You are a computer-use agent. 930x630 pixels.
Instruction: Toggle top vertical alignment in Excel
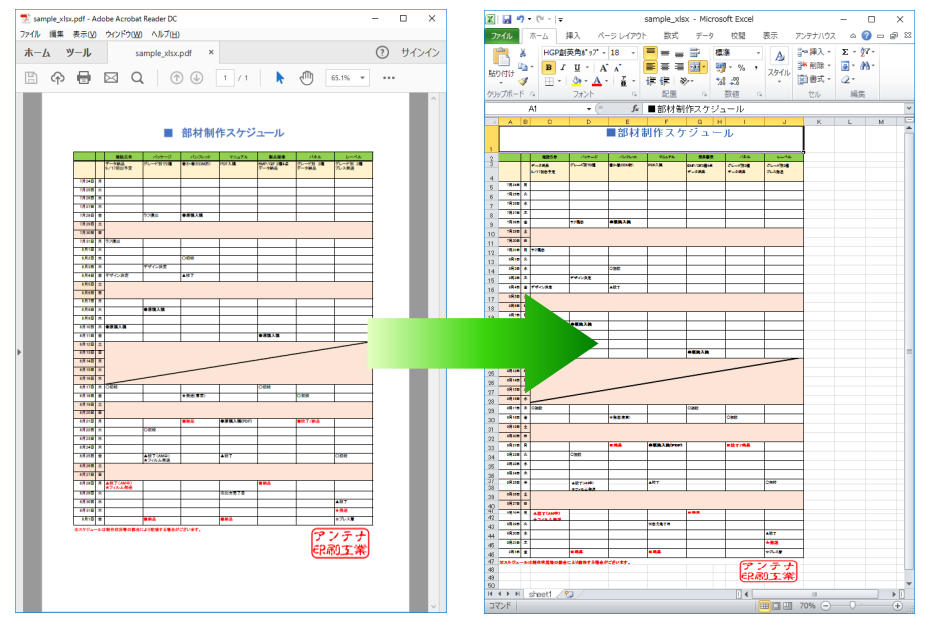(x=651, y=53)
